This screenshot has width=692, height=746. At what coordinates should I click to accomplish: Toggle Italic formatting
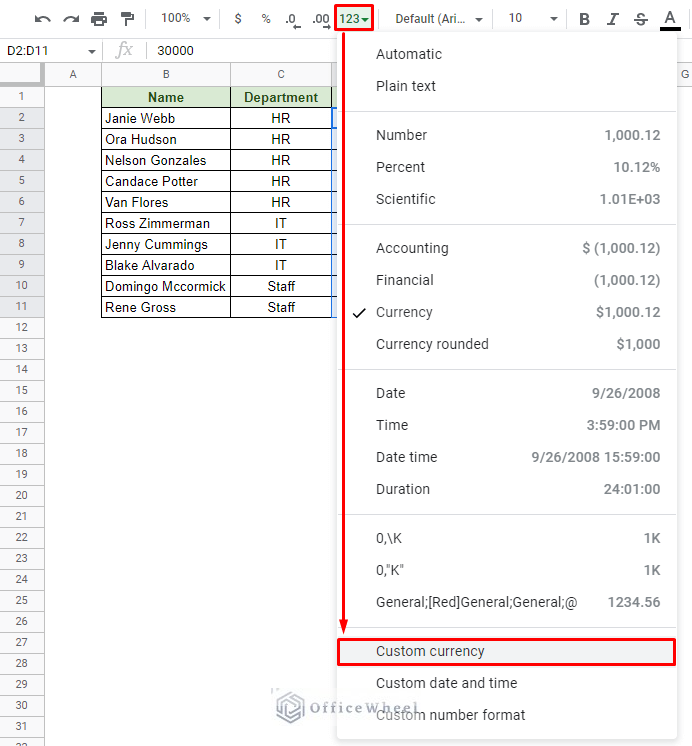point(613,19)
